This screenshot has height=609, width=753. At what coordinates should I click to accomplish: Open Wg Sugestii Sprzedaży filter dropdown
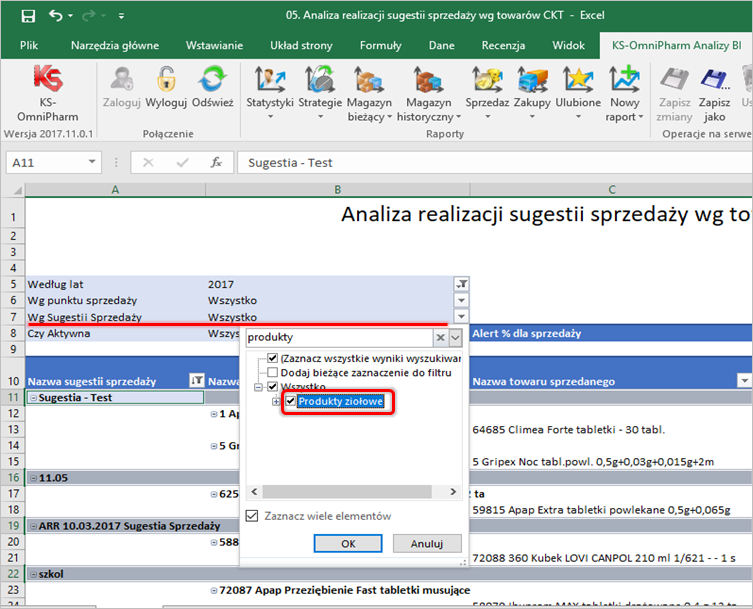pyautogui.click(x=461, y=317)
